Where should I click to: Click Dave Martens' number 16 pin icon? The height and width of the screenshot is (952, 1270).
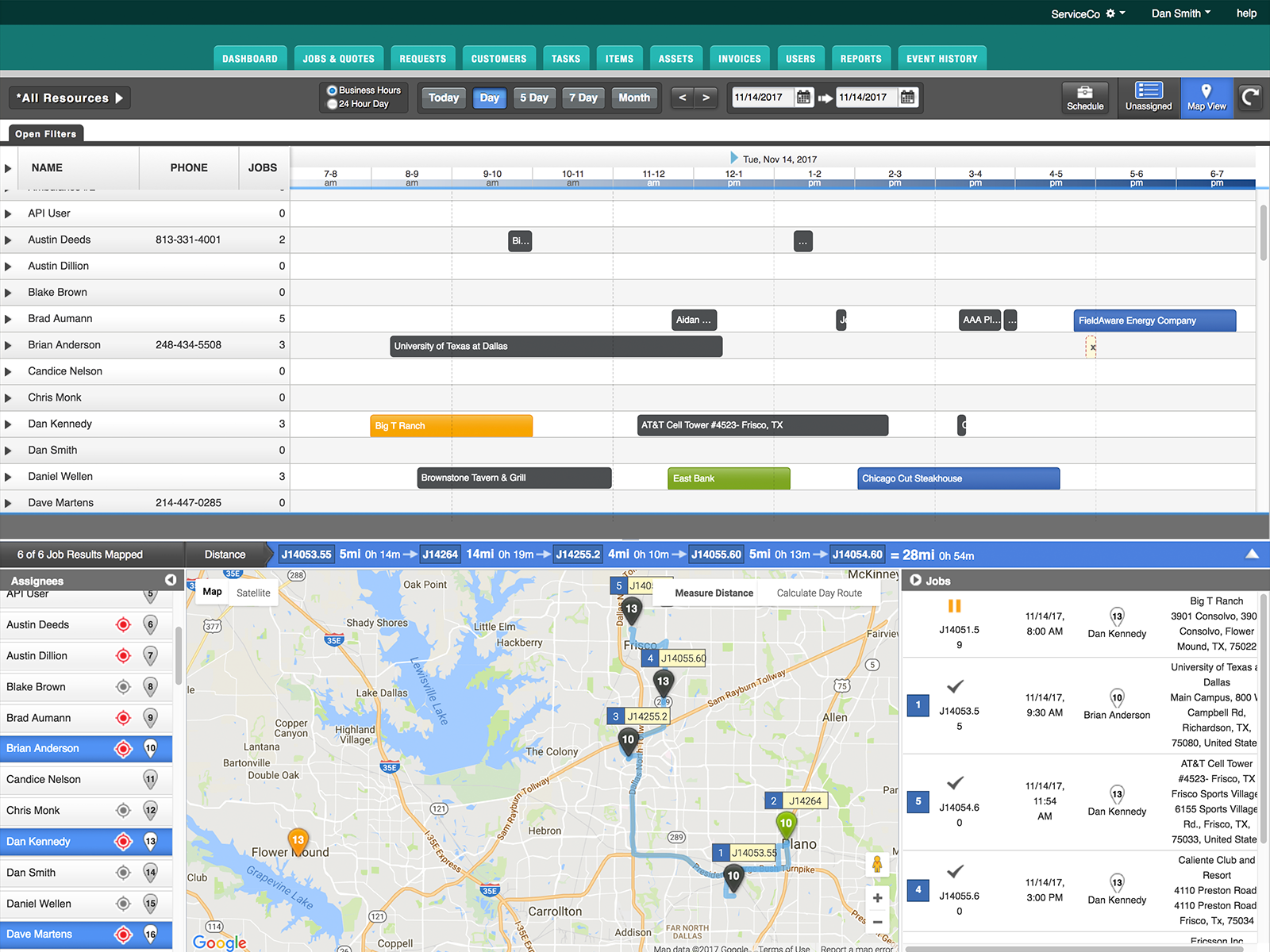150,935
